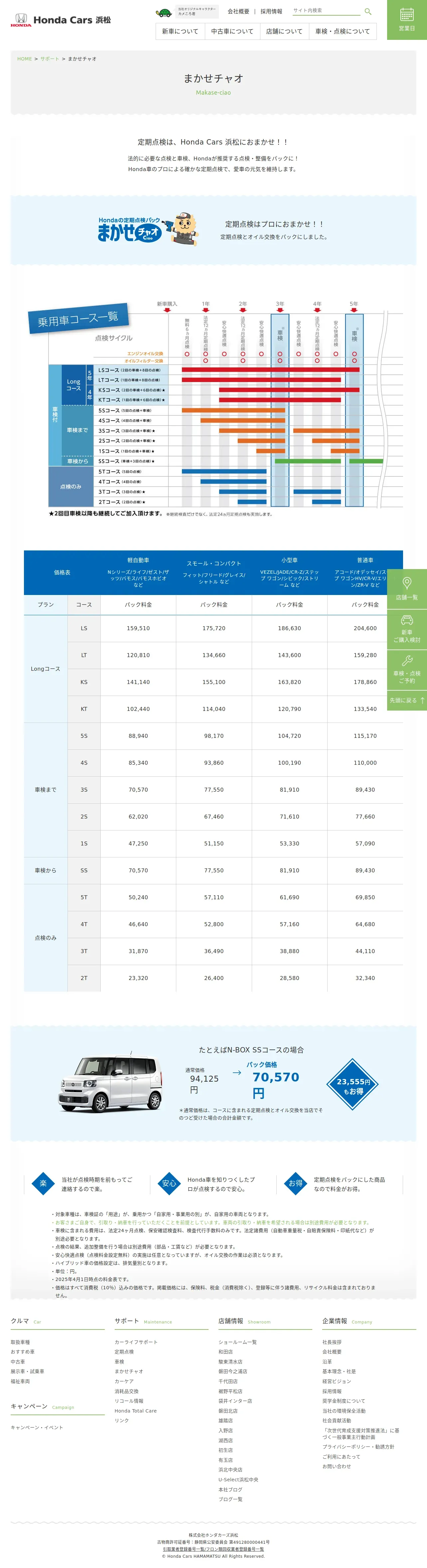Go to サポート breadcrumb

coord(50,59)
